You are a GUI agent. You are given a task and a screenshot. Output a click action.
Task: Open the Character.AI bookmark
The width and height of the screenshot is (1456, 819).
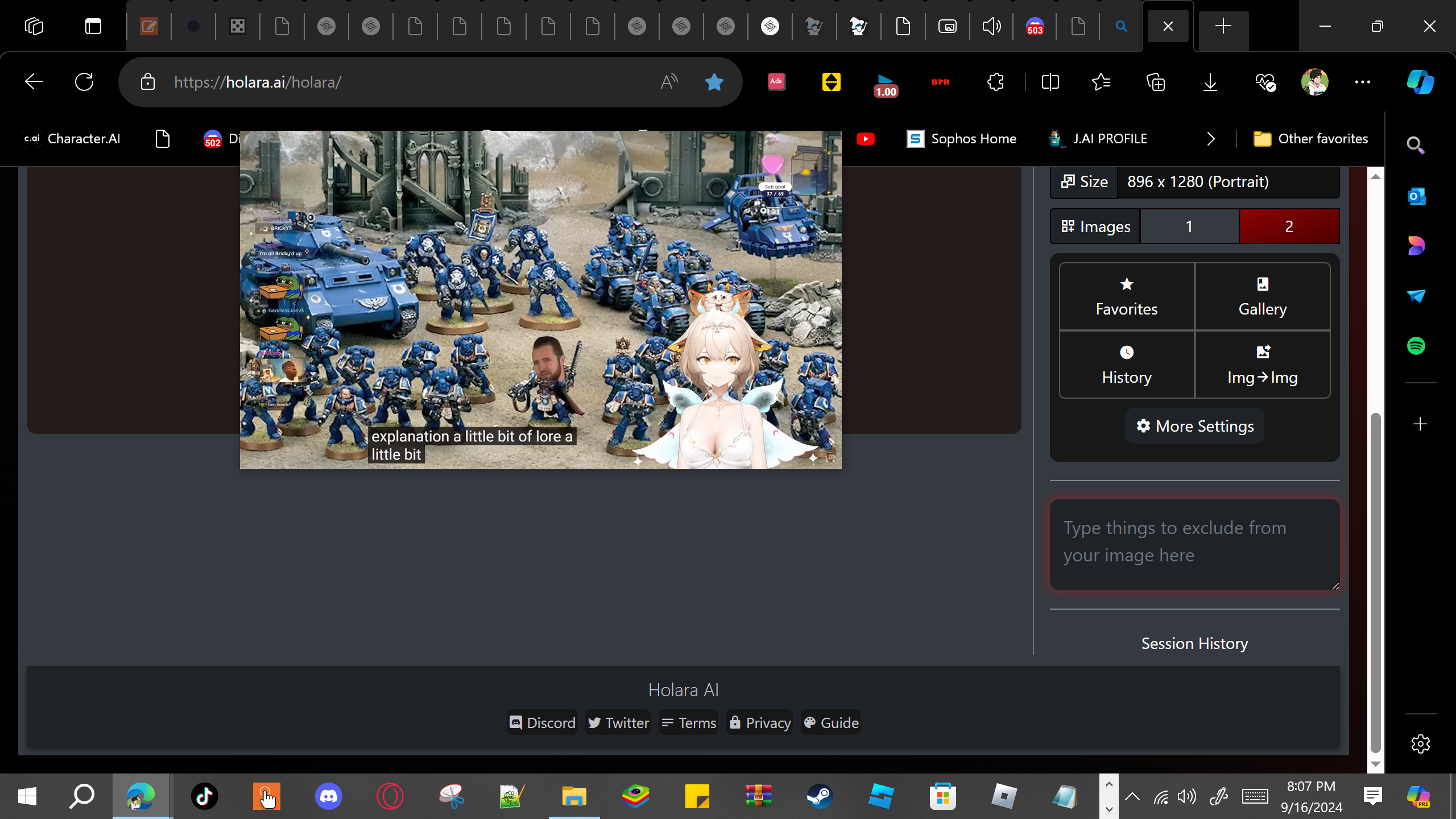[x=72, y=139]
